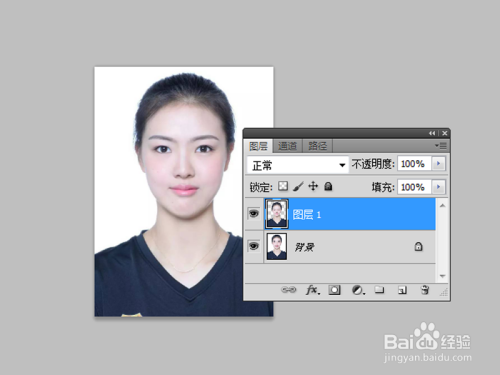This screenshot has width=500, height=375.
Task: Hide the 背景 layer eye icon
Action: (254, 246)
